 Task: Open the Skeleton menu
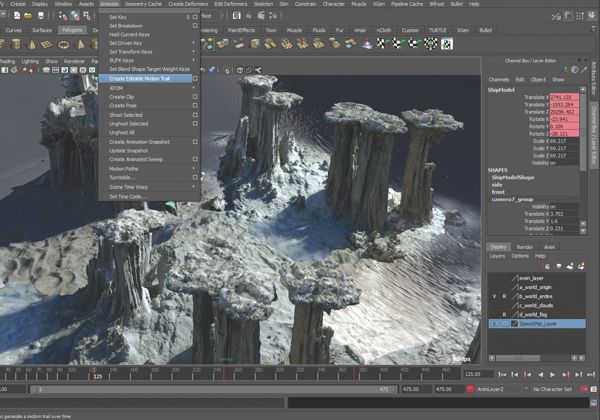click(x=263, y=4)
